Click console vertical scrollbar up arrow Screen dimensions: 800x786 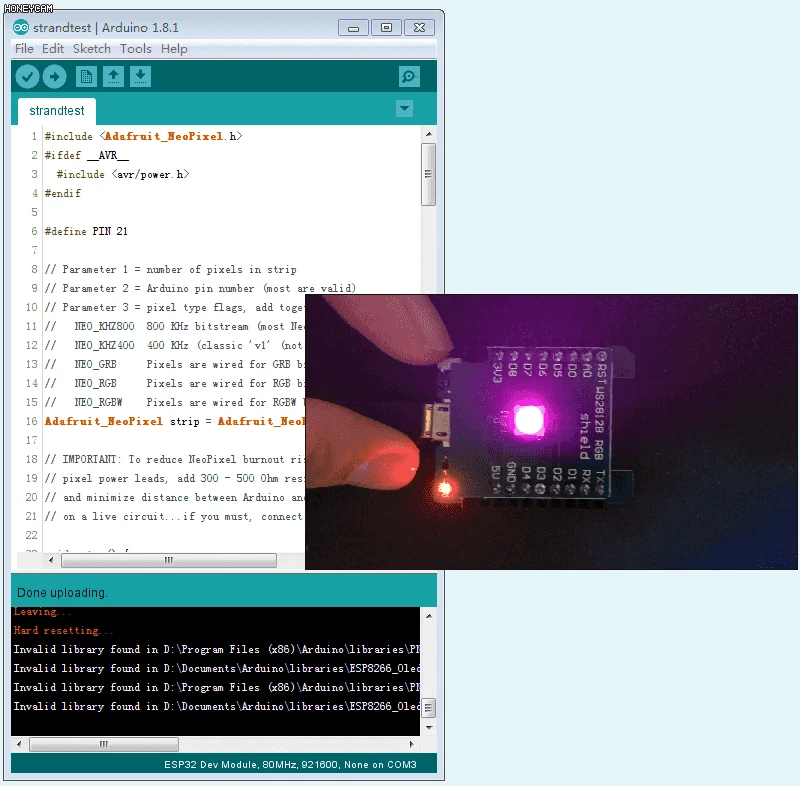click(429, 616)
